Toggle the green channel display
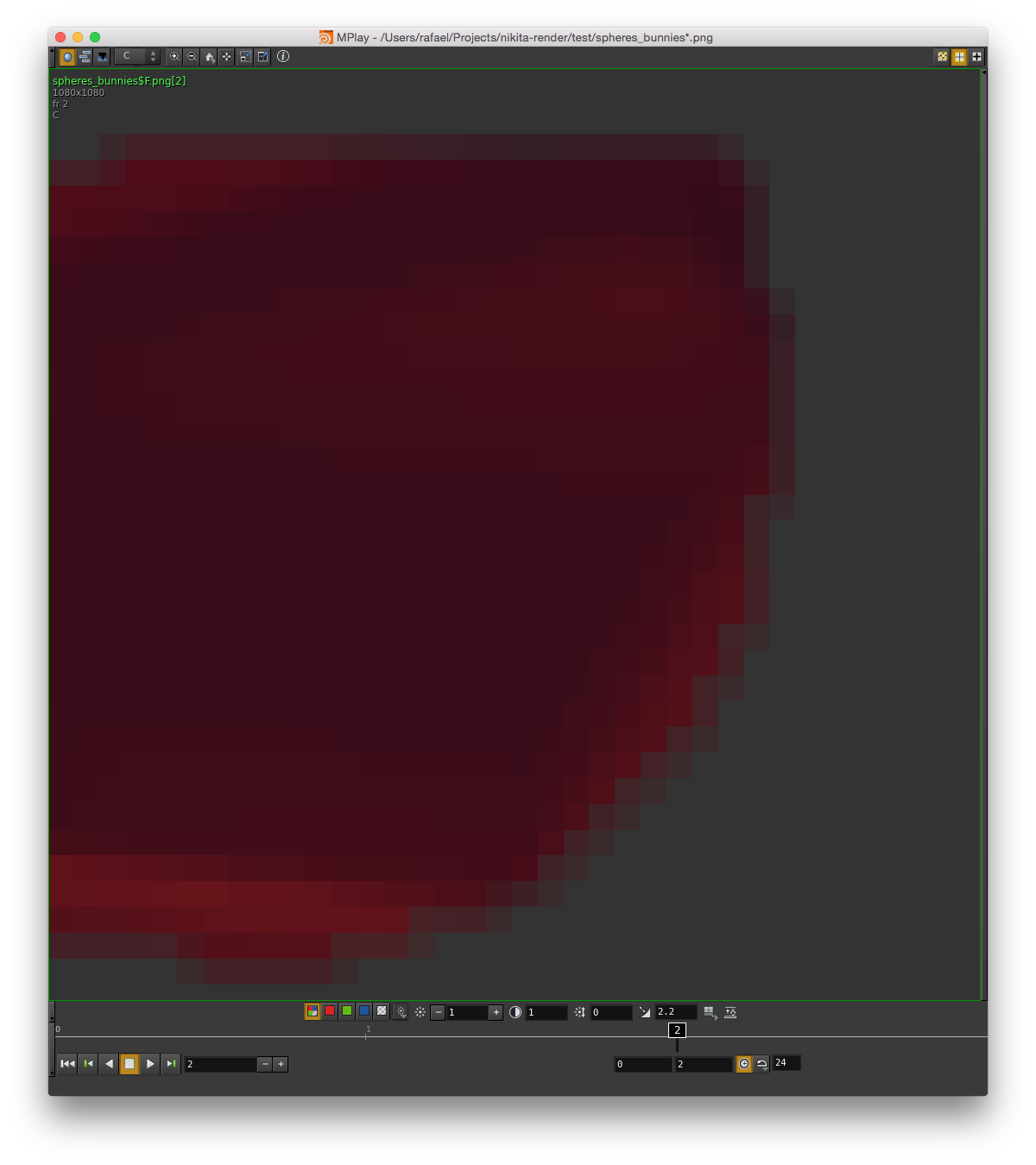The width and height of the screenshot is (1036, 1165). tap(345, 1012)
